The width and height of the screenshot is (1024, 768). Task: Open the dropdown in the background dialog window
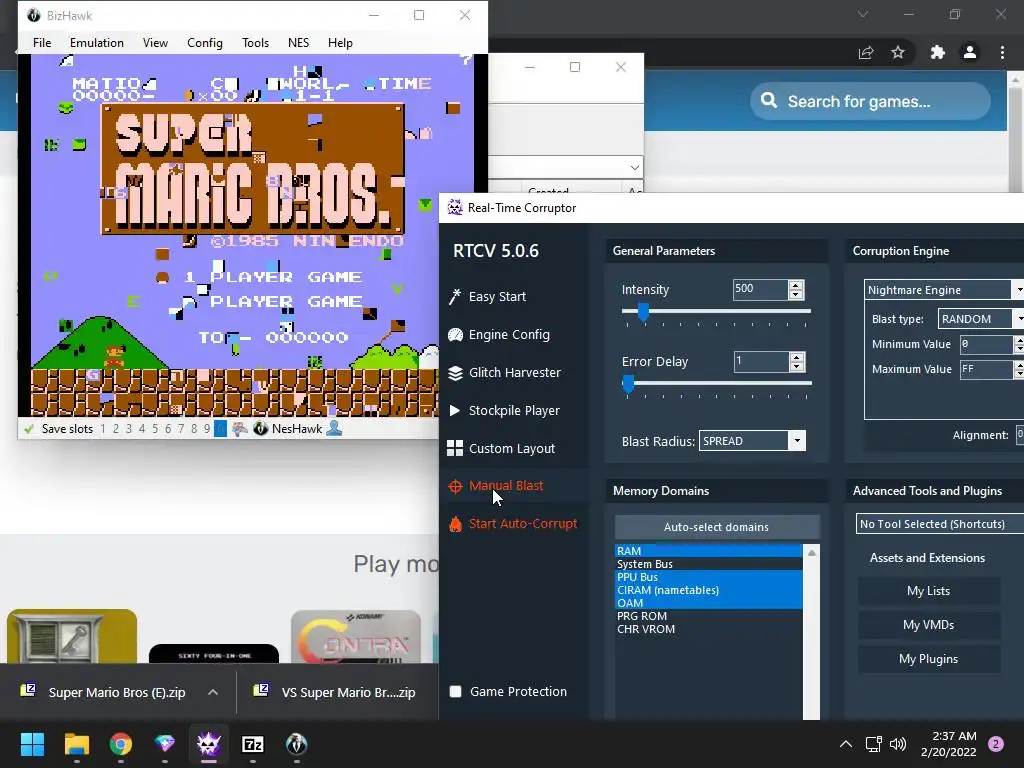(634, 168)
